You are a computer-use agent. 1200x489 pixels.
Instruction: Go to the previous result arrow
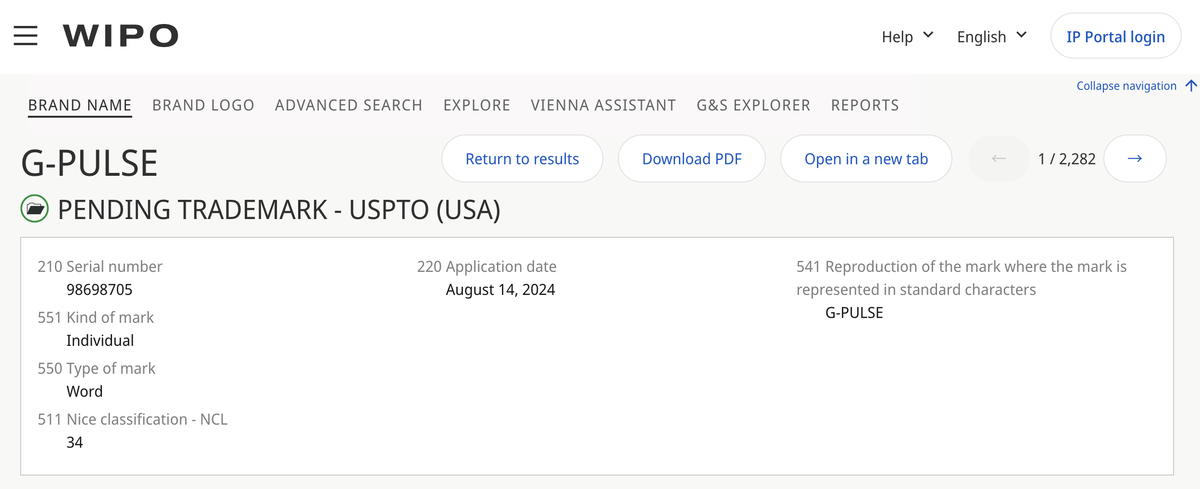(x=998, y=158)
